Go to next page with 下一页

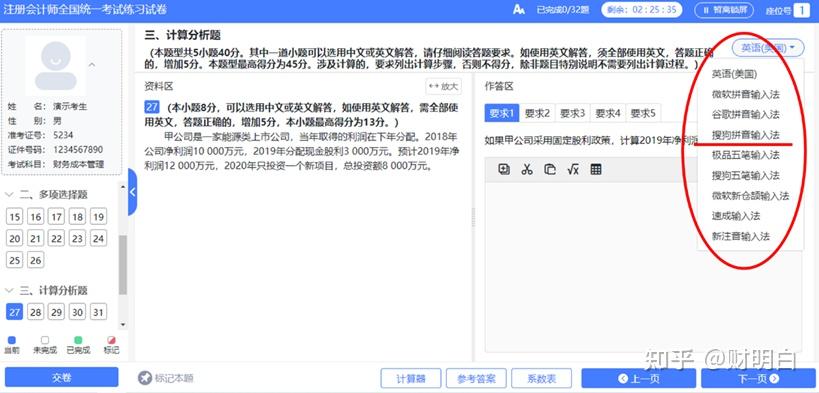click(x=757, y=378)
